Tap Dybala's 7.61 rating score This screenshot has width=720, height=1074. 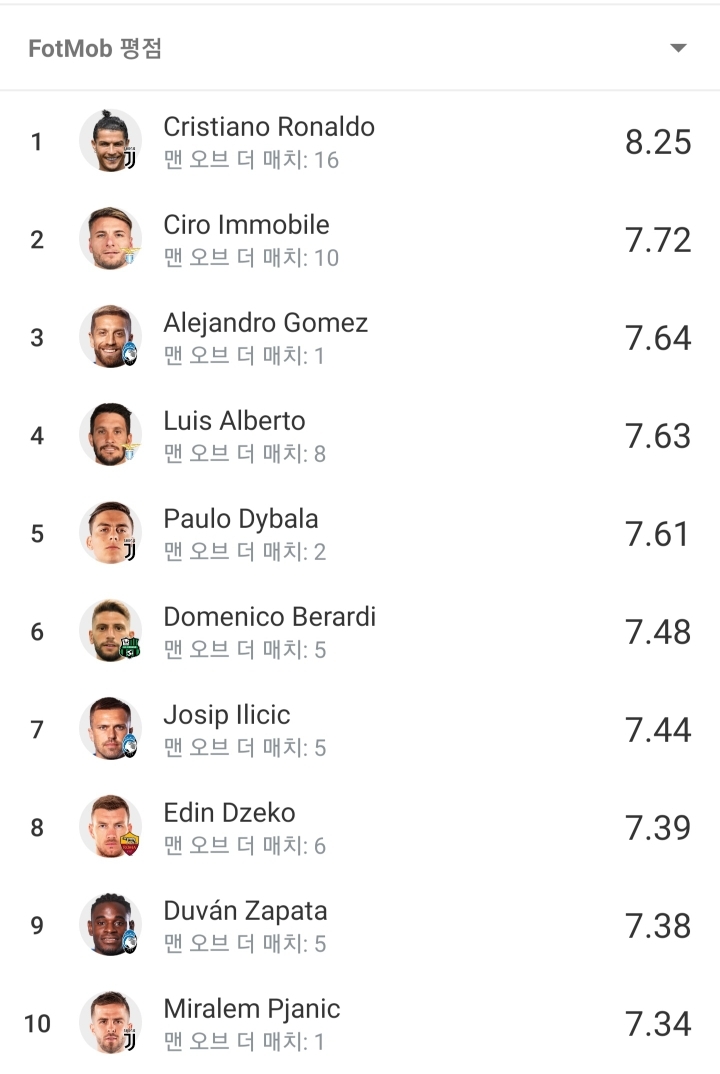[x=658, y=534]
